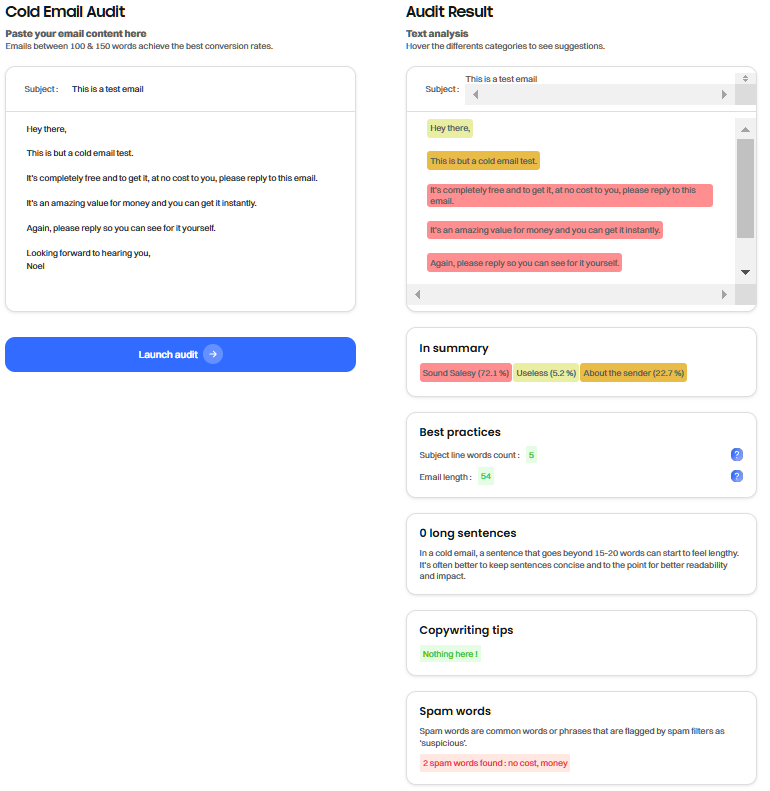Click left arrow of text analysis horizontal scrollbar

point(417,295)
